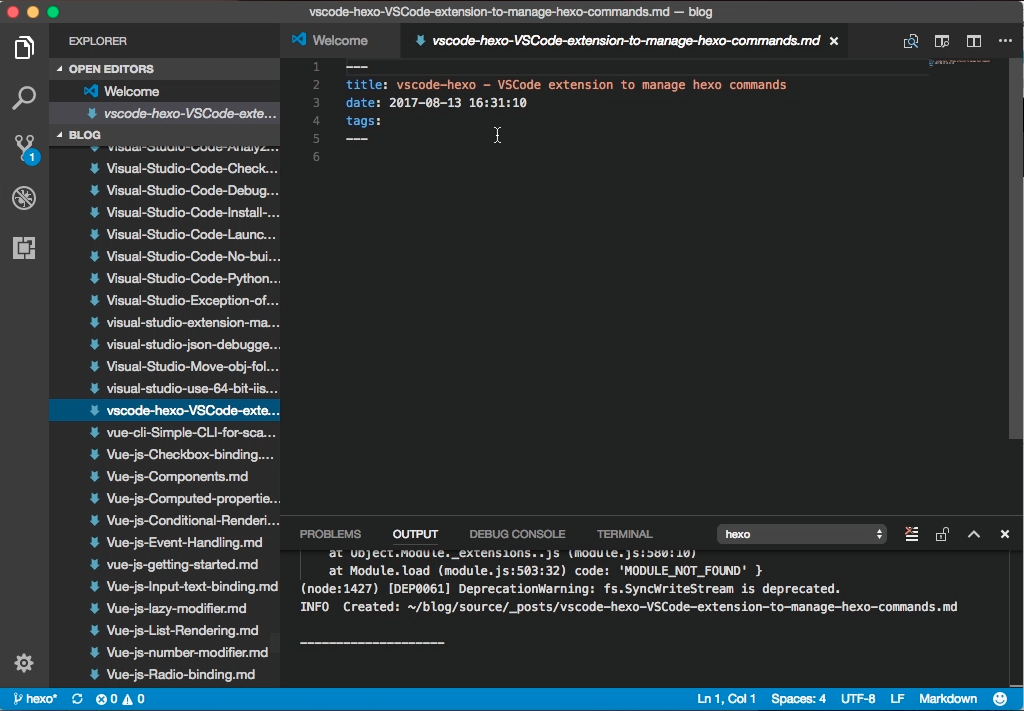Collapse the Blog folder section
The image size is (1024, 711).
165,134
